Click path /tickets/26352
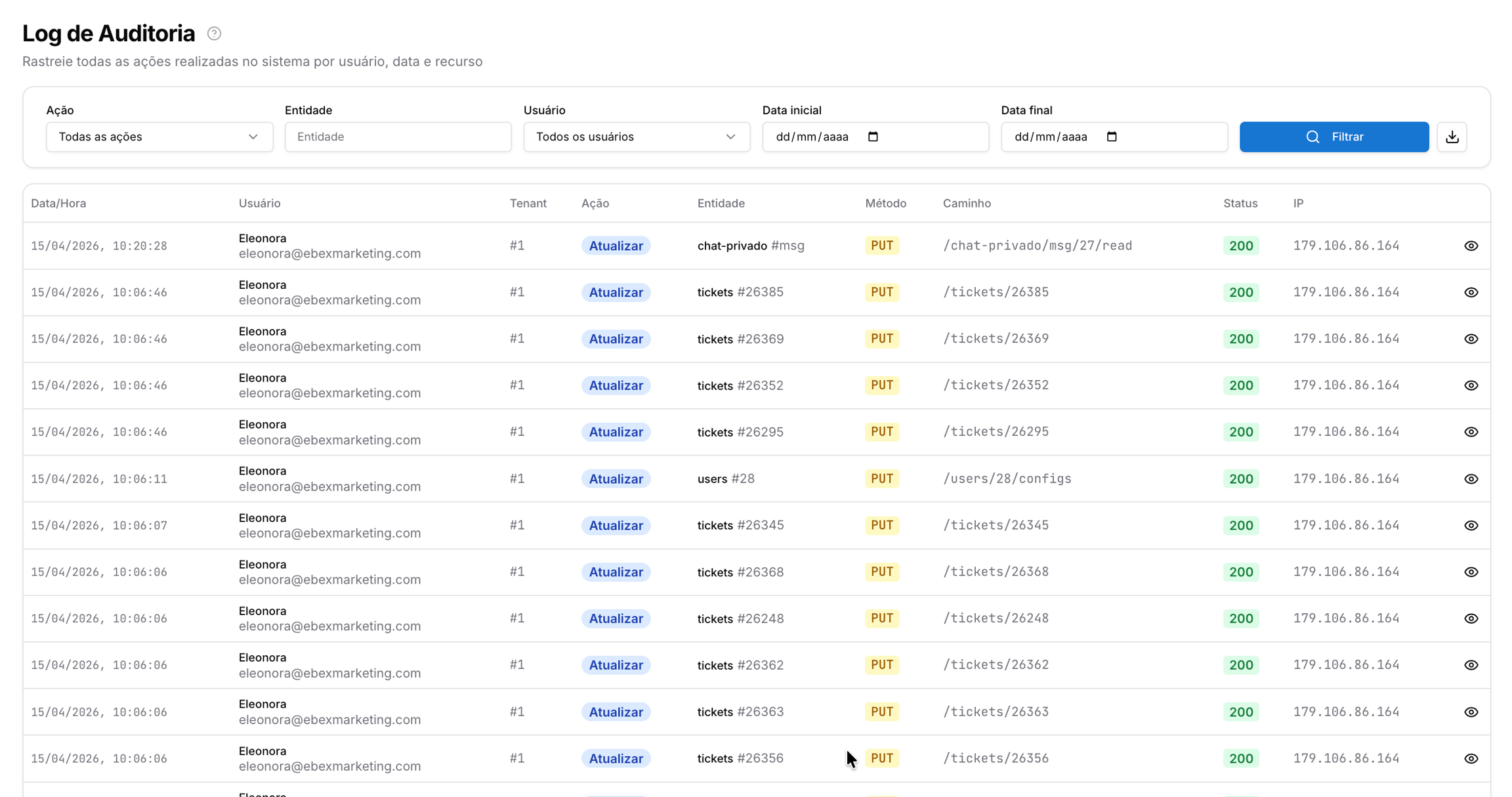Viewport: 1512px width, 797px height. click(996, 385)
